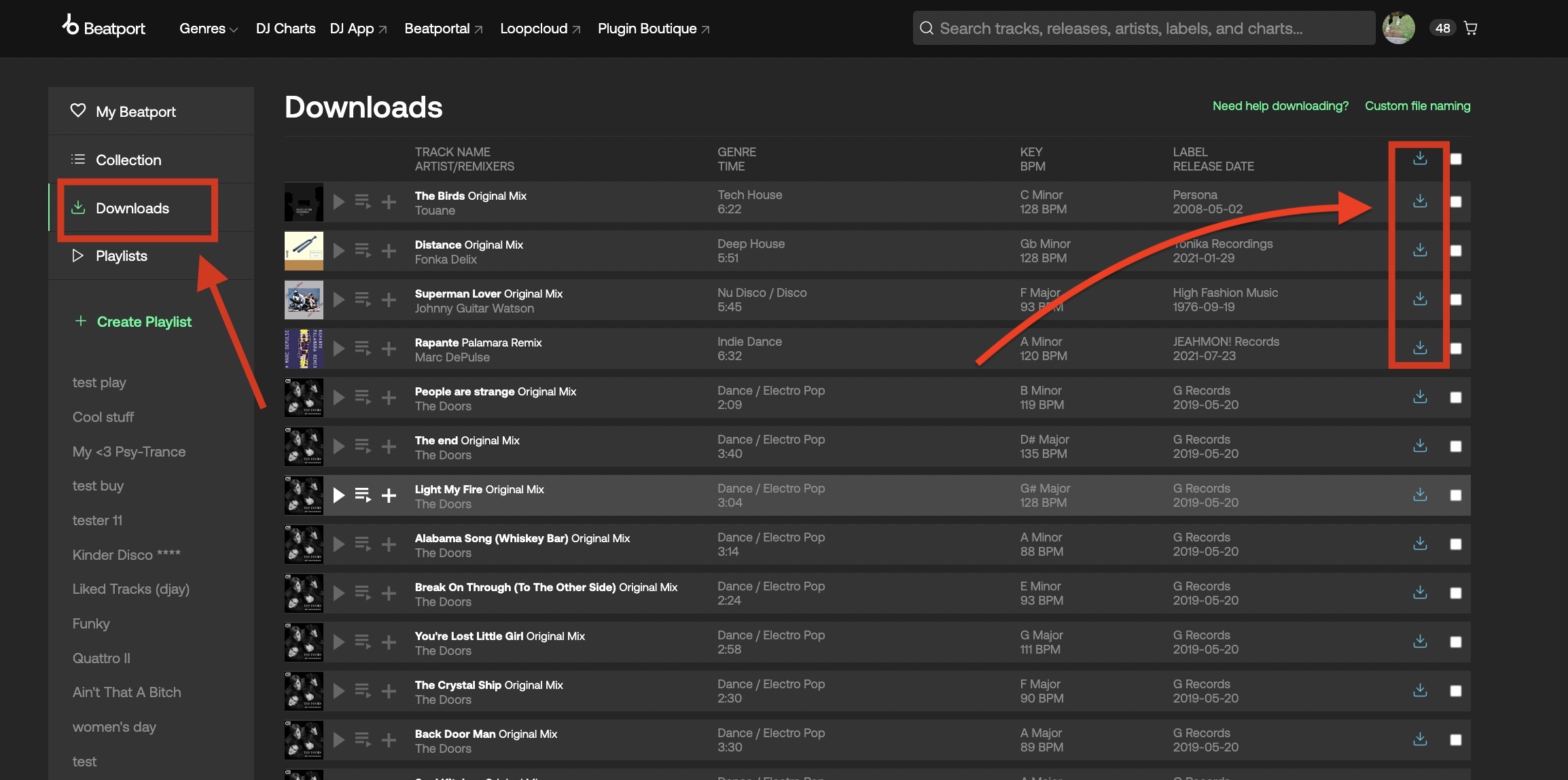Open The Birds album artwork
This screenshot has width=1568, height=780.
click(x=304, y=202)
